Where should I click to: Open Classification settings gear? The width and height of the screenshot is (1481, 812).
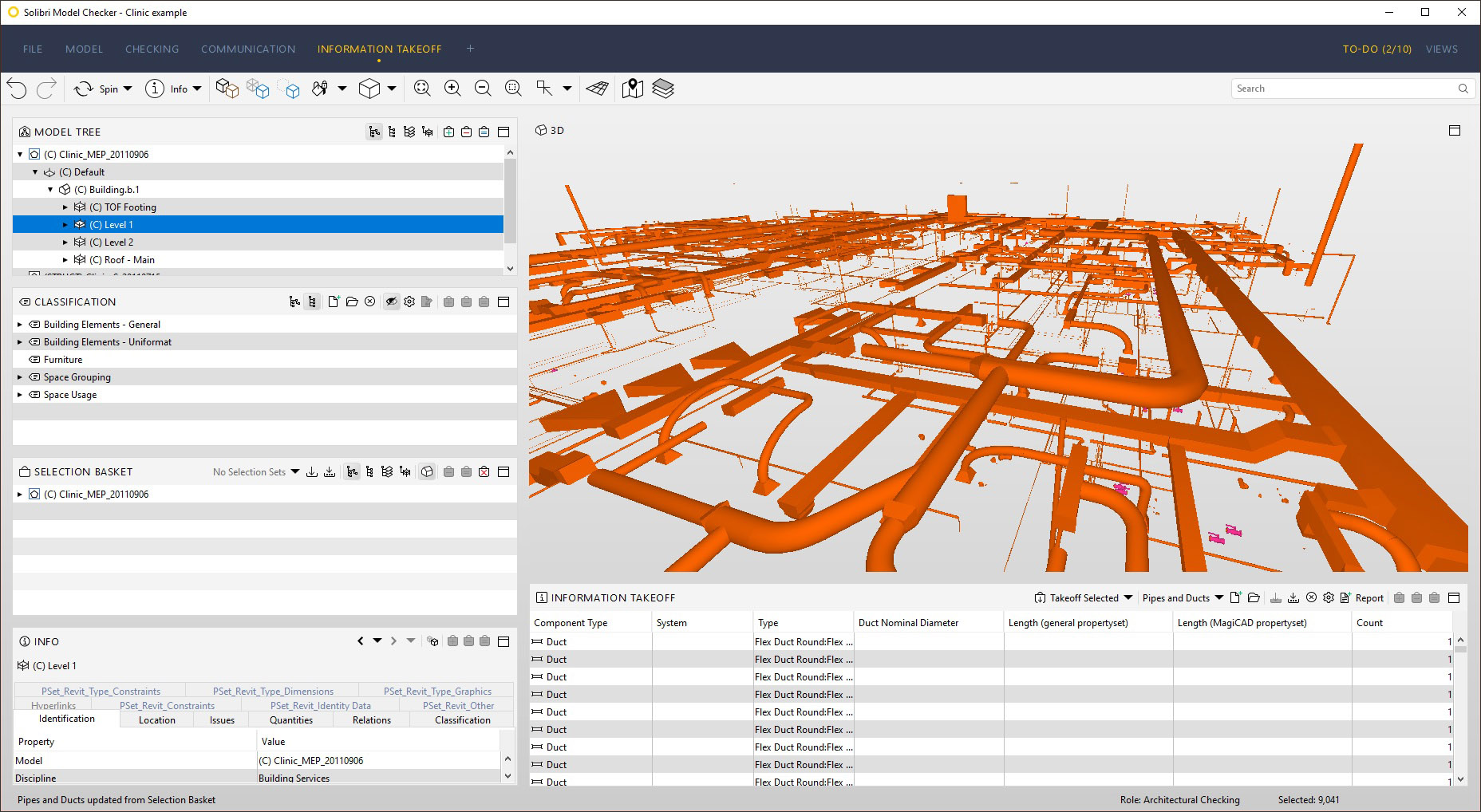409,302
